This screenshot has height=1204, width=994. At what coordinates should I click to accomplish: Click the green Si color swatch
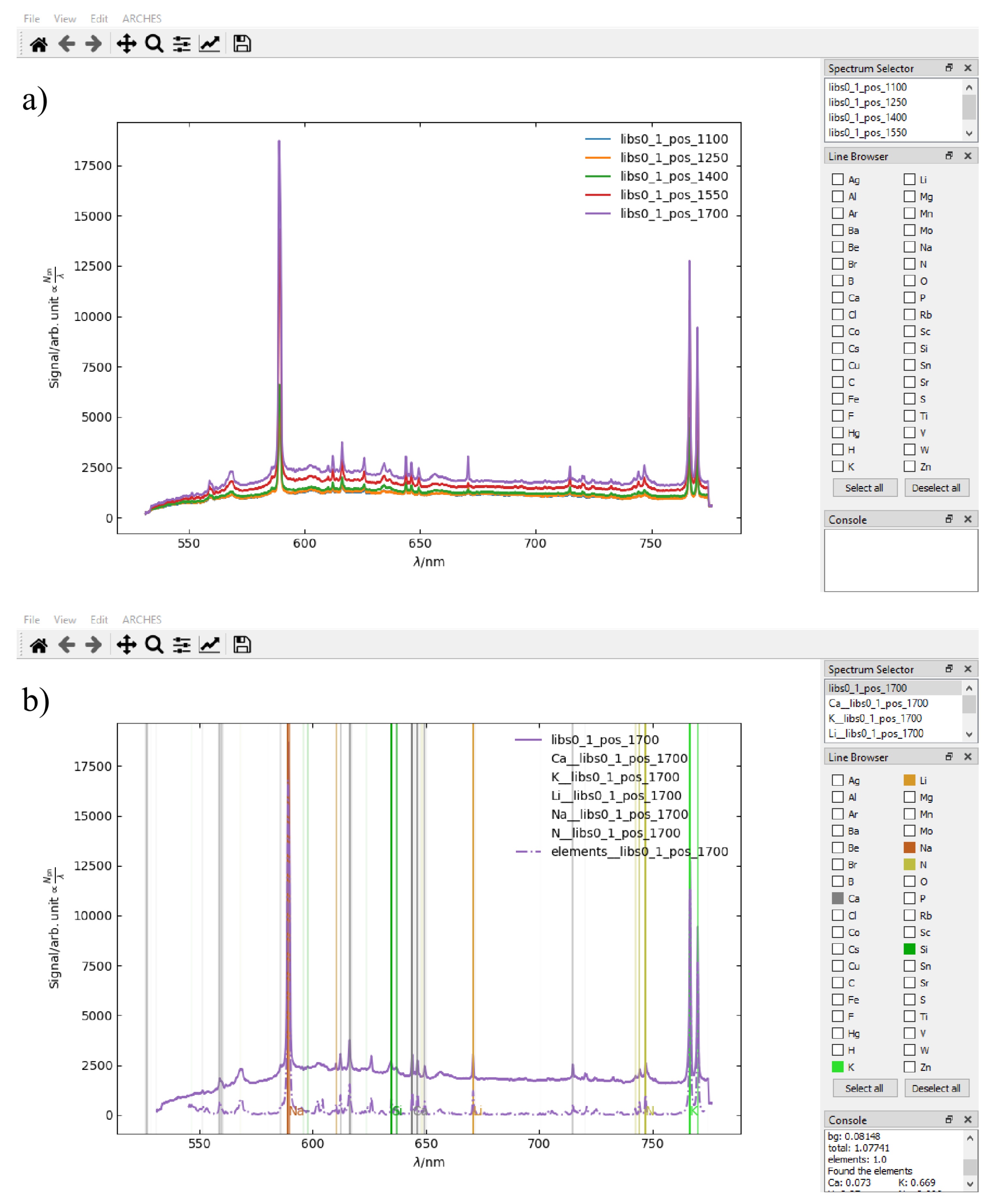point(909,949)
